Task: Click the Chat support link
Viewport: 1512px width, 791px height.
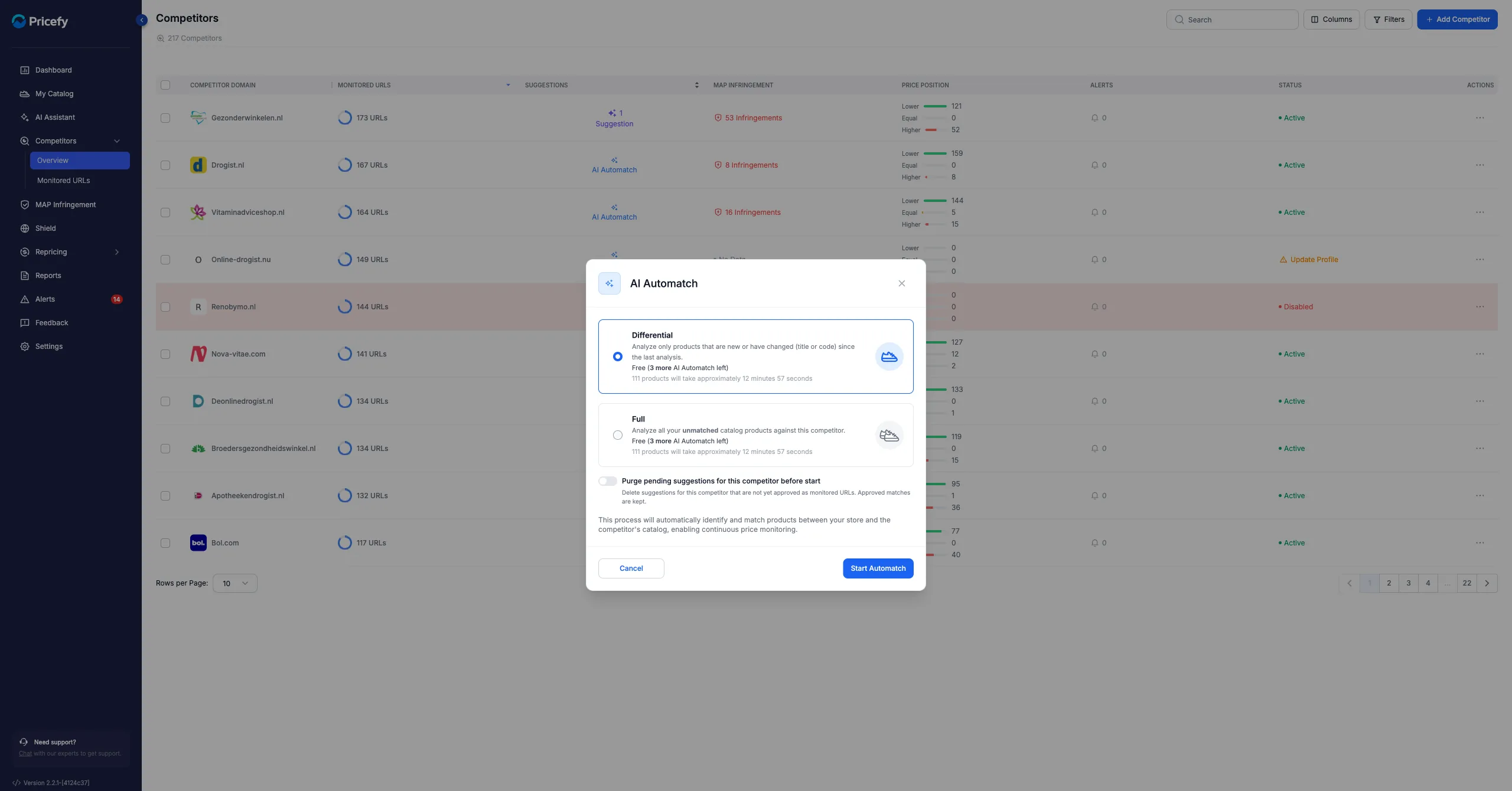Action: (25, 753)
